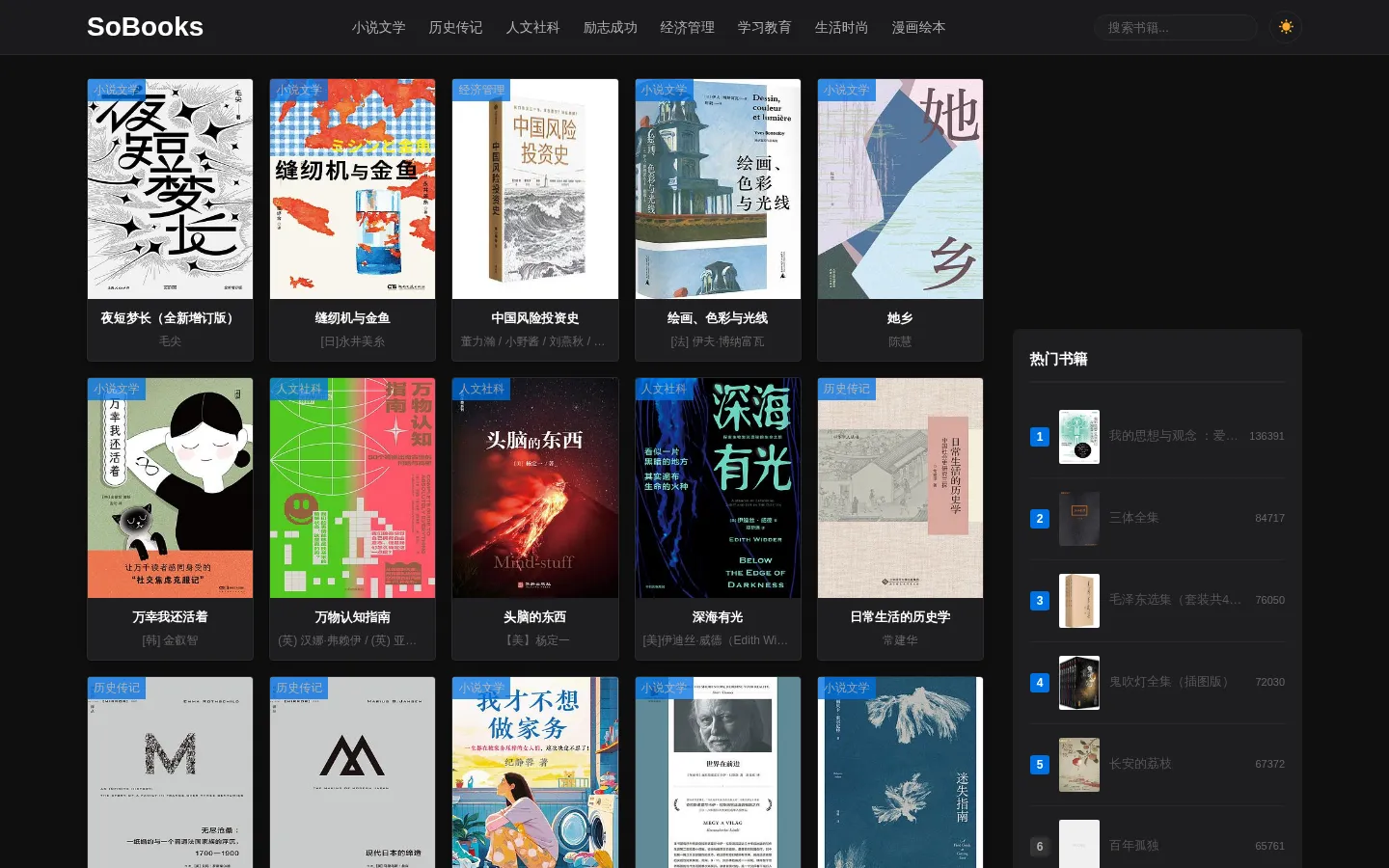View the 绘画、色彩与光线 book cover
The width and height of the screenshot is (1389, 868).
(718, 189)
